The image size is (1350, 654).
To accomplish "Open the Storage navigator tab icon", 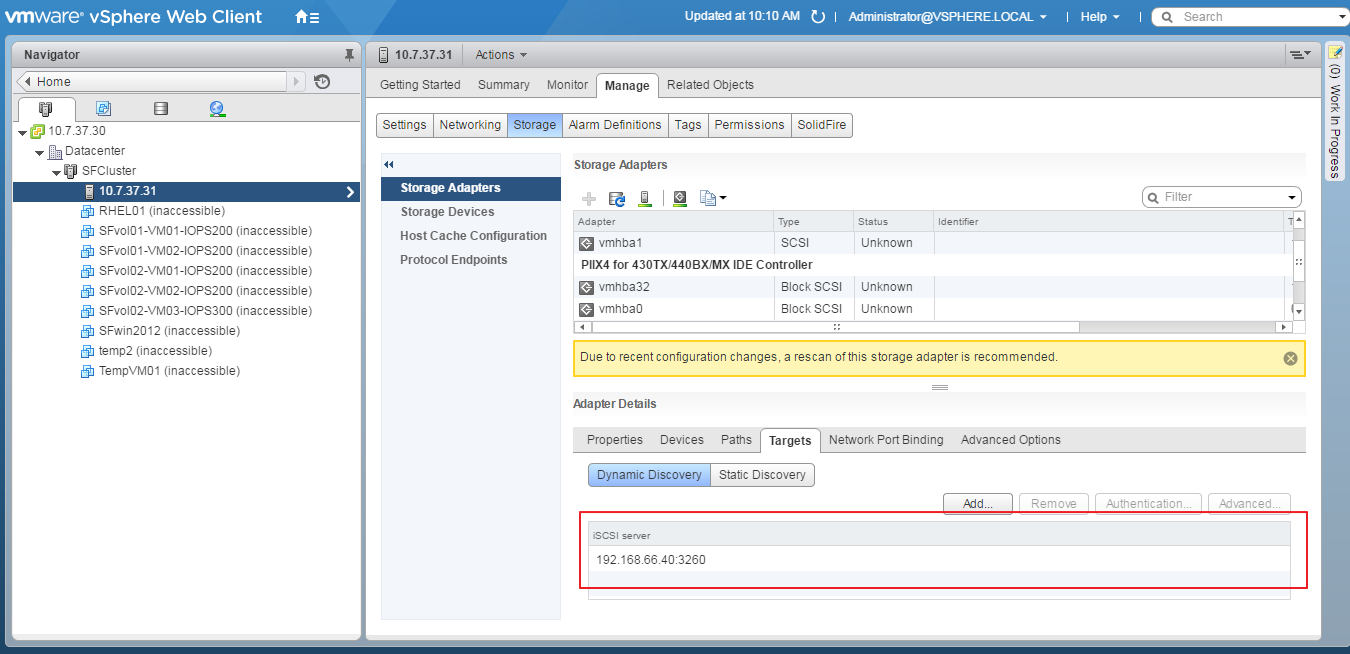I will pos(161,109).
